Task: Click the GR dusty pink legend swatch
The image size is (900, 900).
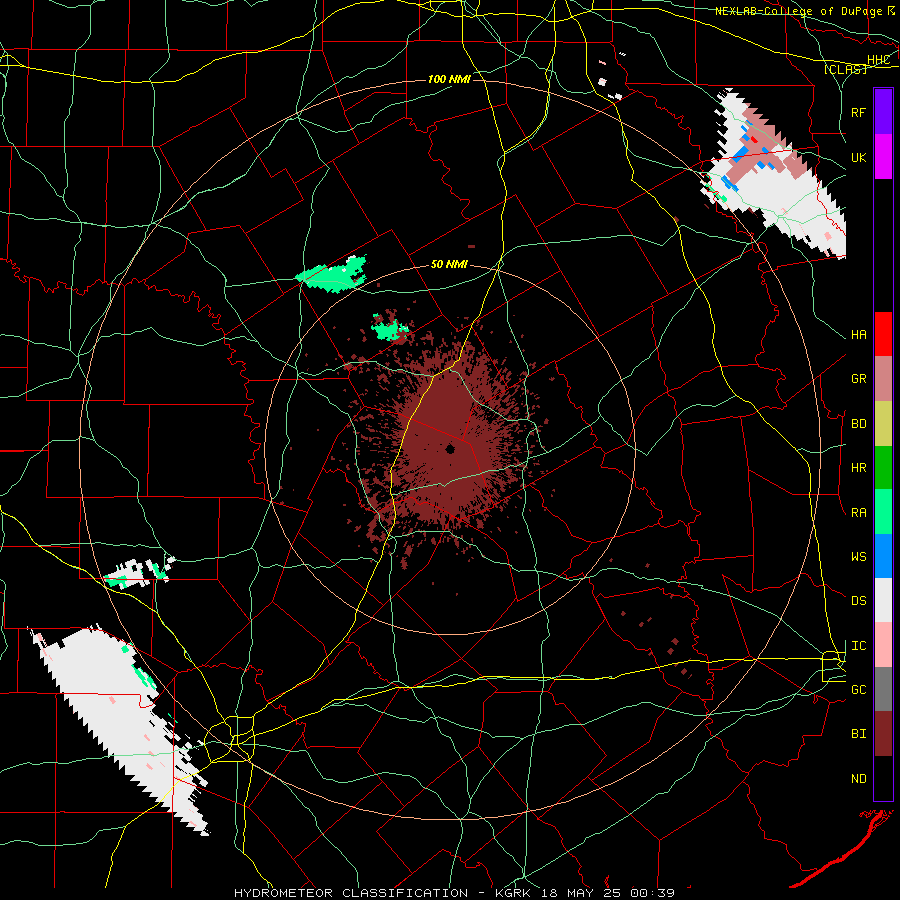Action: click(883, 379)
